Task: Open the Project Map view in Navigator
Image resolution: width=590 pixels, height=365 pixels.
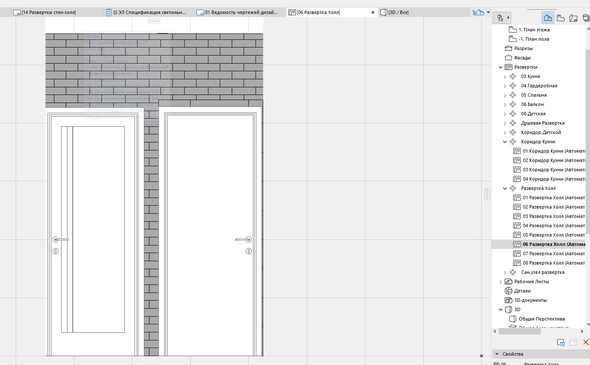Action: (x=547, y=18)
